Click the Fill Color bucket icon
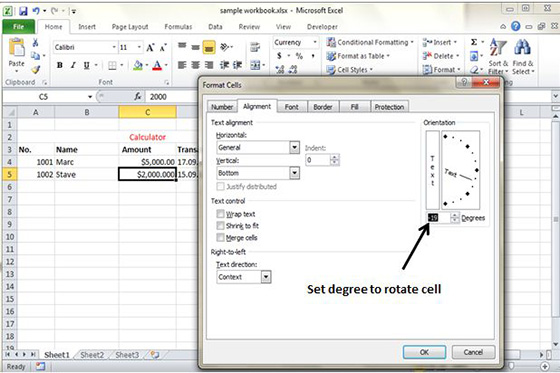Viewport: 560px width, 373px height. click(138, 65)
